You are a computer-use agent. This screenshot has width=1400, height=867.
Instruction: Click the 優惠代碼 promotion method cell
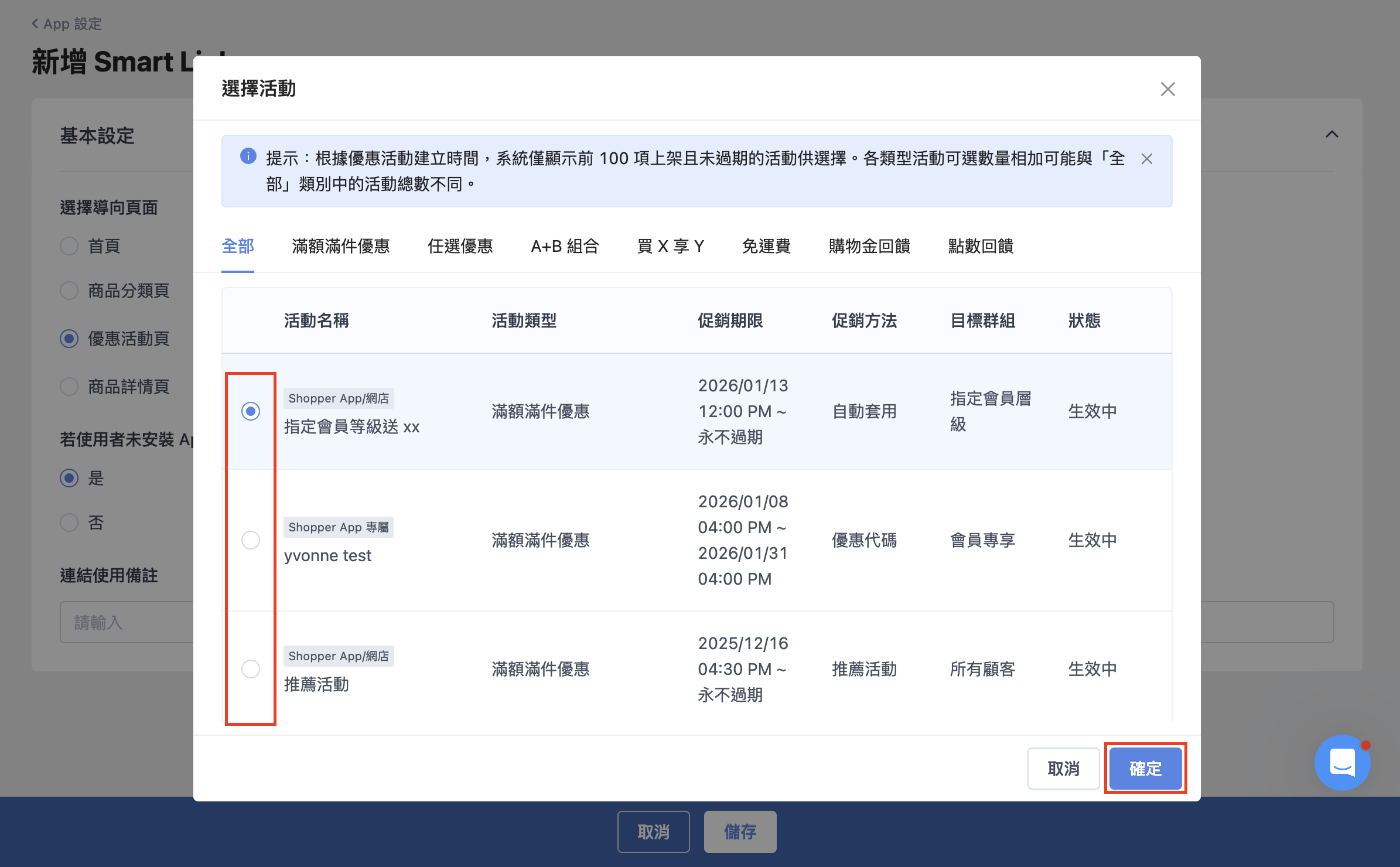click(864, 540)
